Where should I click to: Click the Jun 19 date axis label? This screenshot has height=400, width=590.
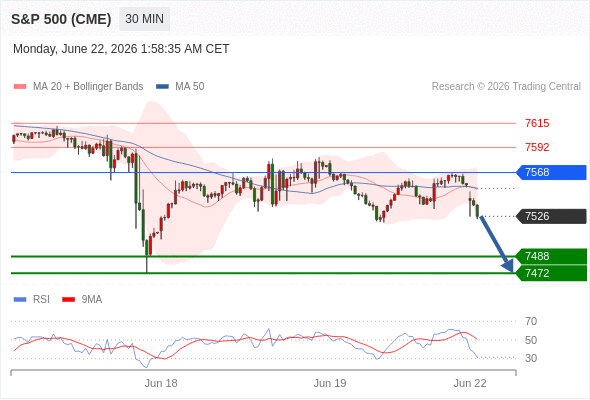(x=330, y=383)
